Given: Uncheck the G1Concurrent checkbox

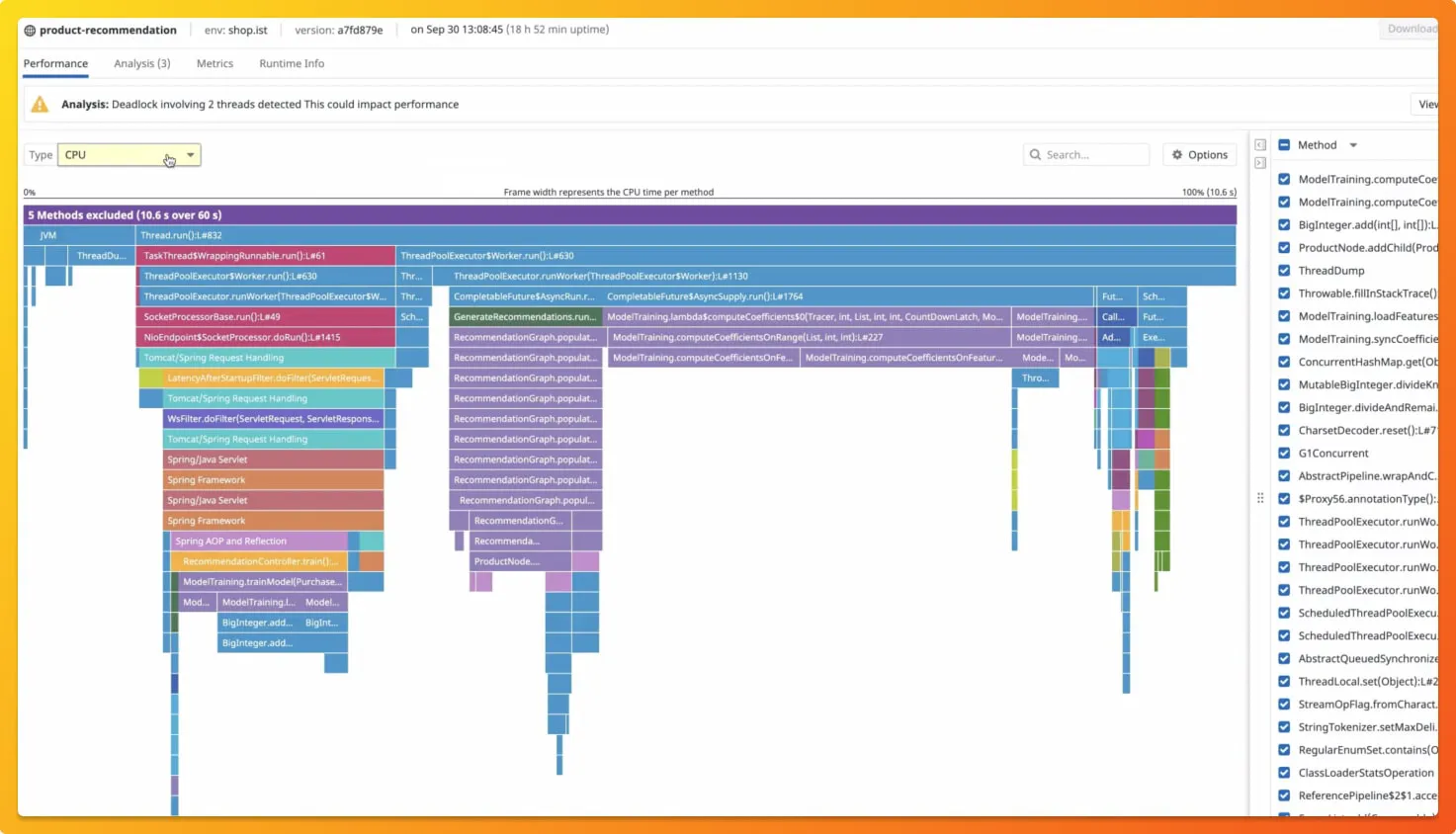Looking at the screenshot, I should click(x=1284, y=453).
